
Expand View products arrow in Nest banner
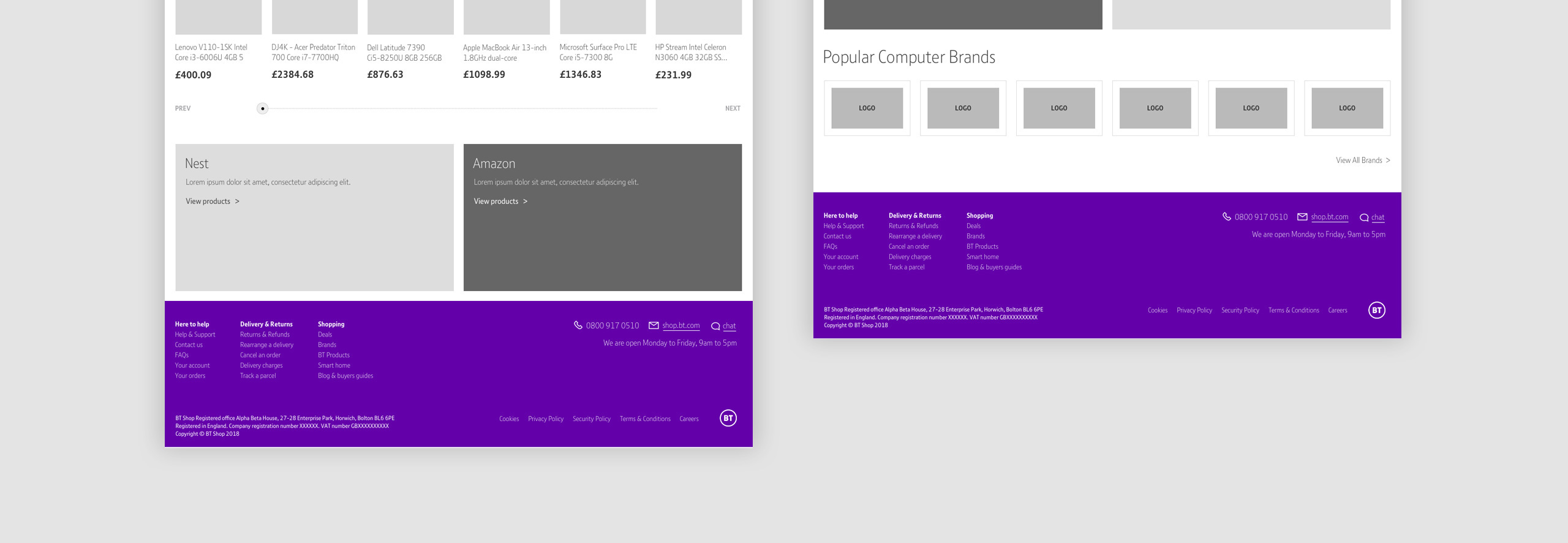coord(237,202)
